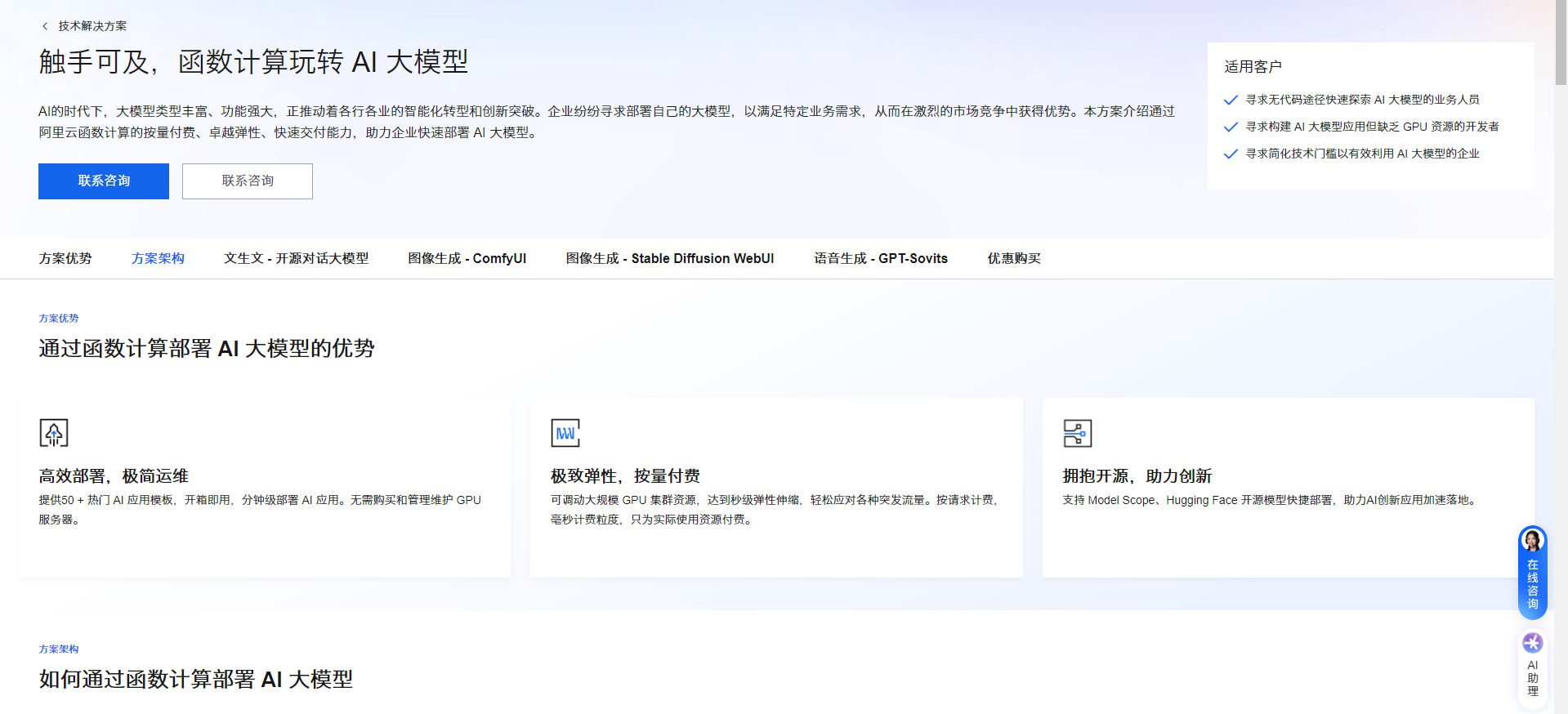The height and width of the screenshot is (714, 1568).
Task: Click the checkmark beside 寻求无代码途径 item
Action: [x=1231, y=100]
